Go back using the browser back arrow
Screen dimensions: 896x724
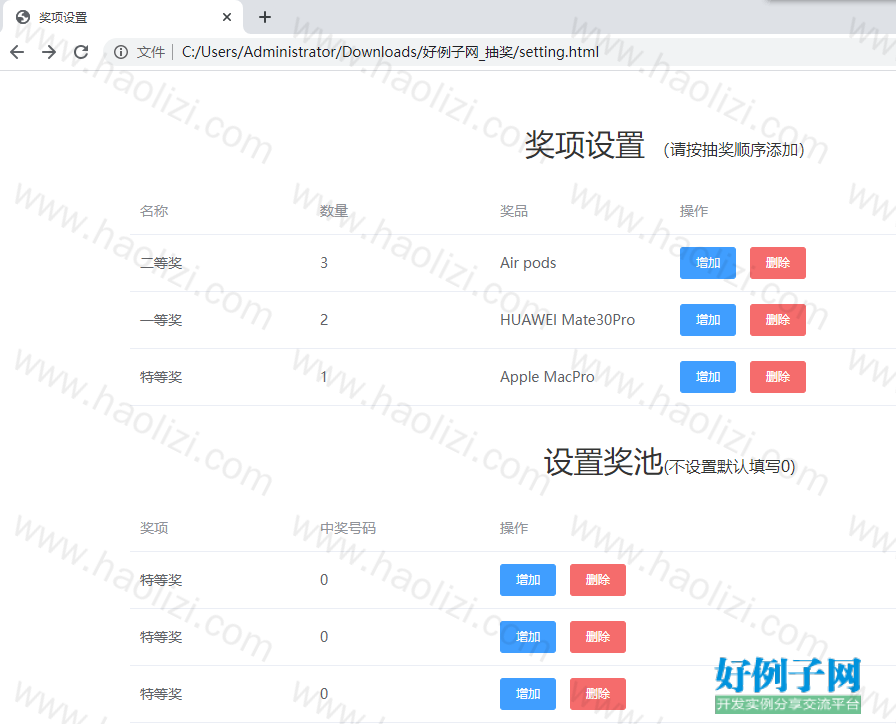[17, 52]
